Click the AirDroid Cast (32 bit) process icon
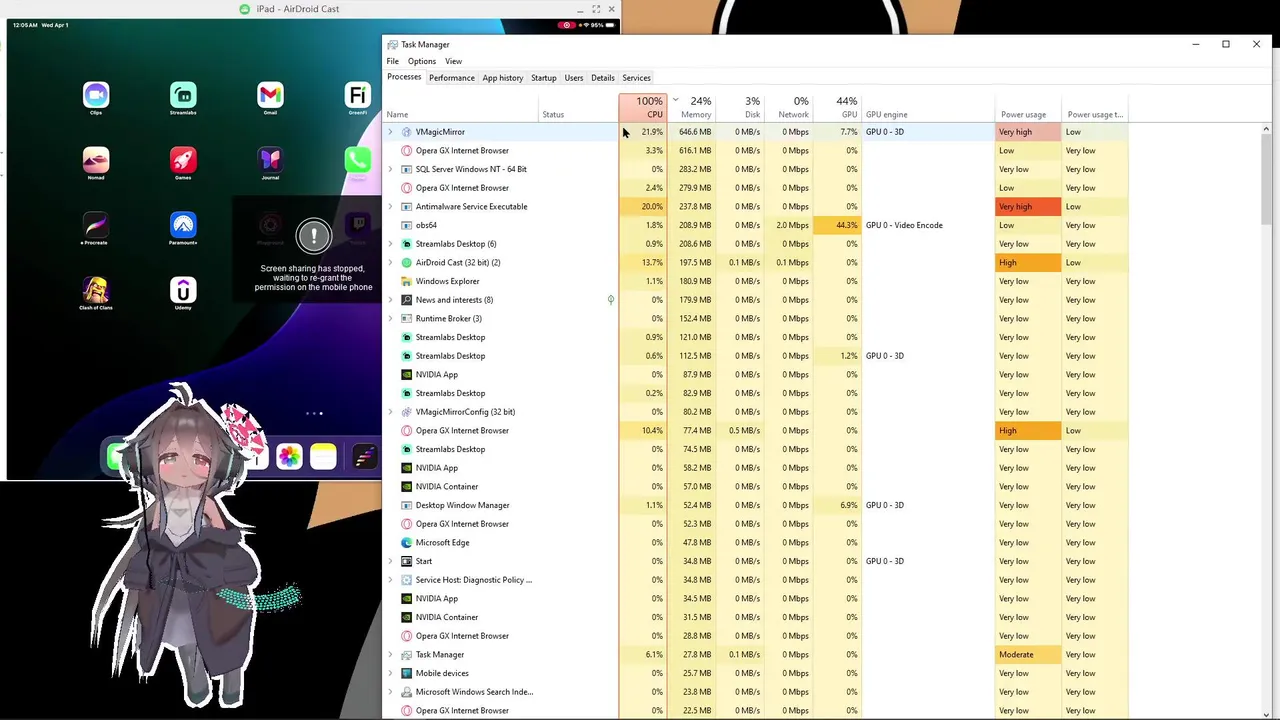The image size is (1280, 720). [406, 263]
